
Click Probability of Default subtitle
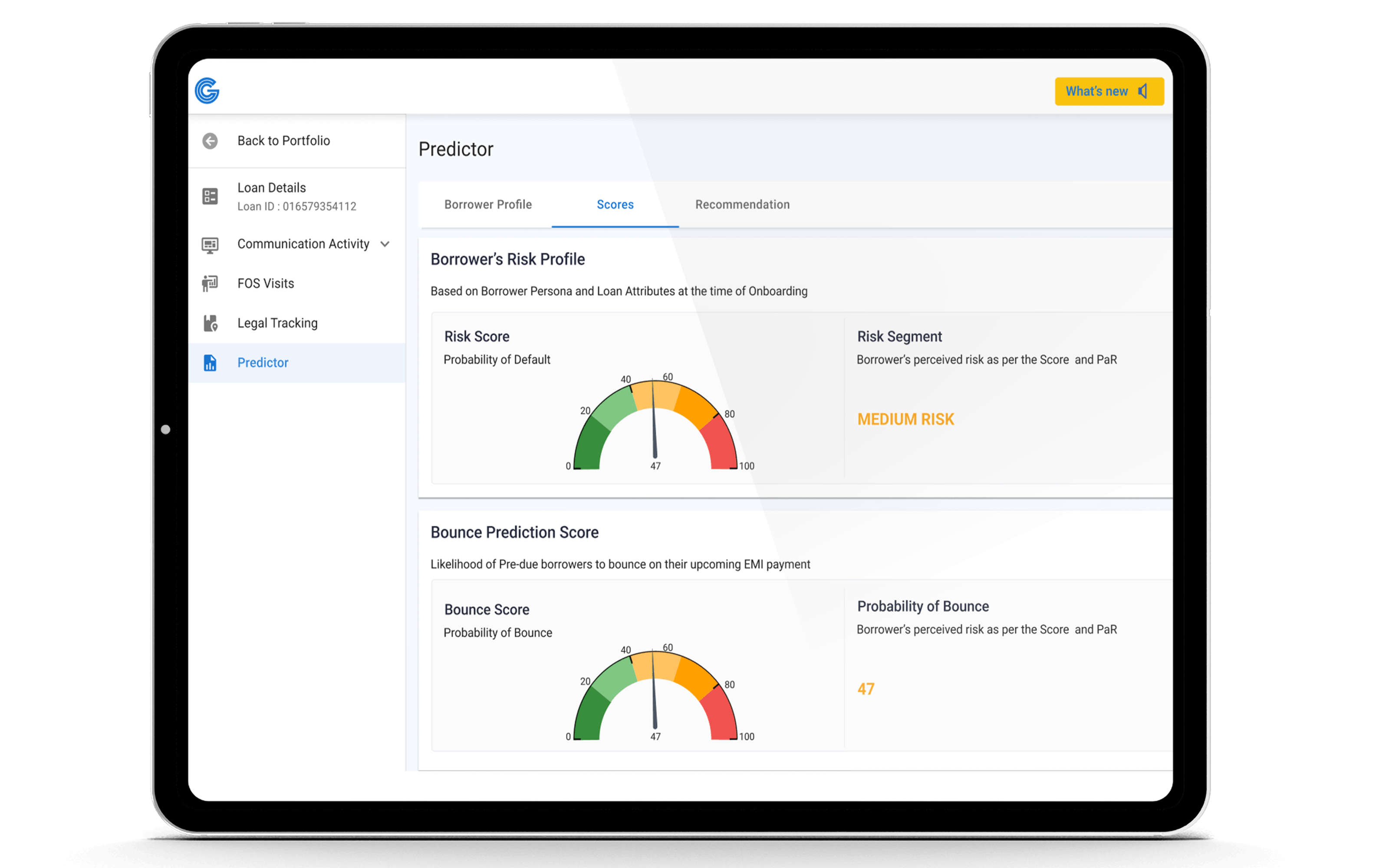click(x=497, y=360)
